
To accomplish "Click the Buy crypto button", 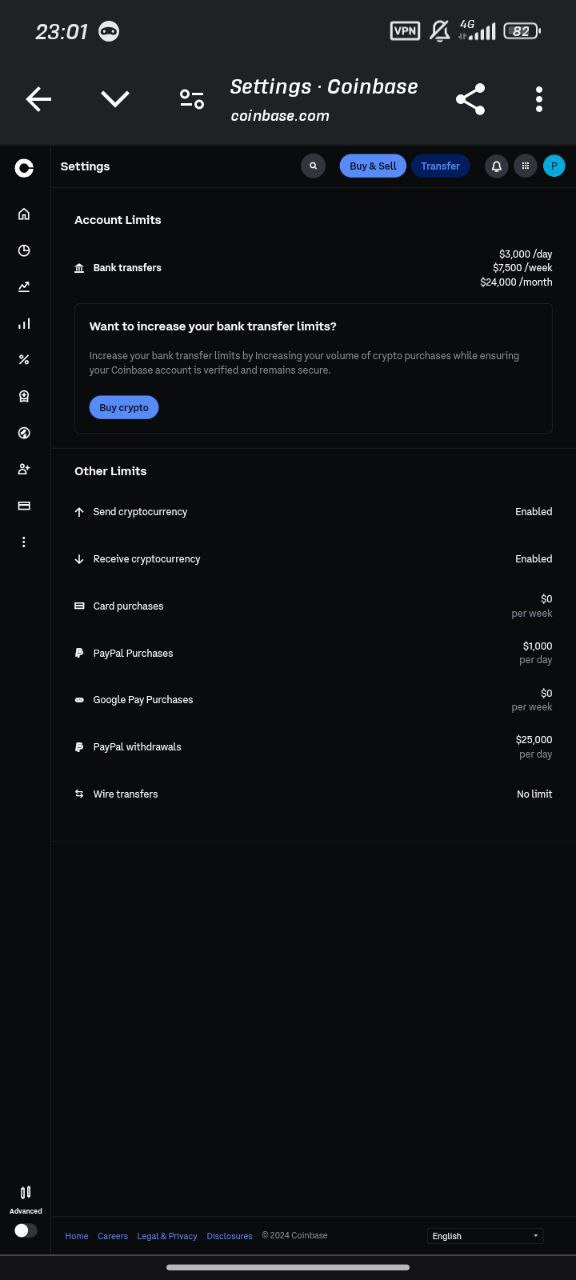I will 124,408.
